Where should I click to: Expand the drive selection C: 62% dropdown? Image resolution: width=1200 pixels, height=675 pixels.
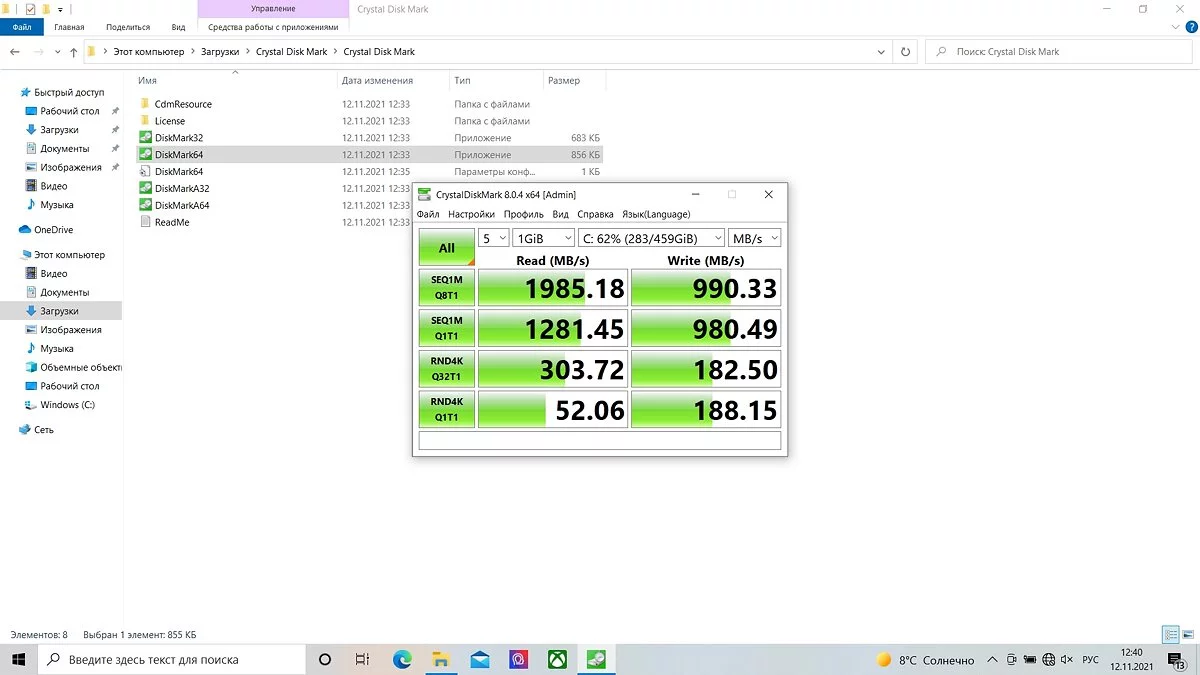click(652, 238)
